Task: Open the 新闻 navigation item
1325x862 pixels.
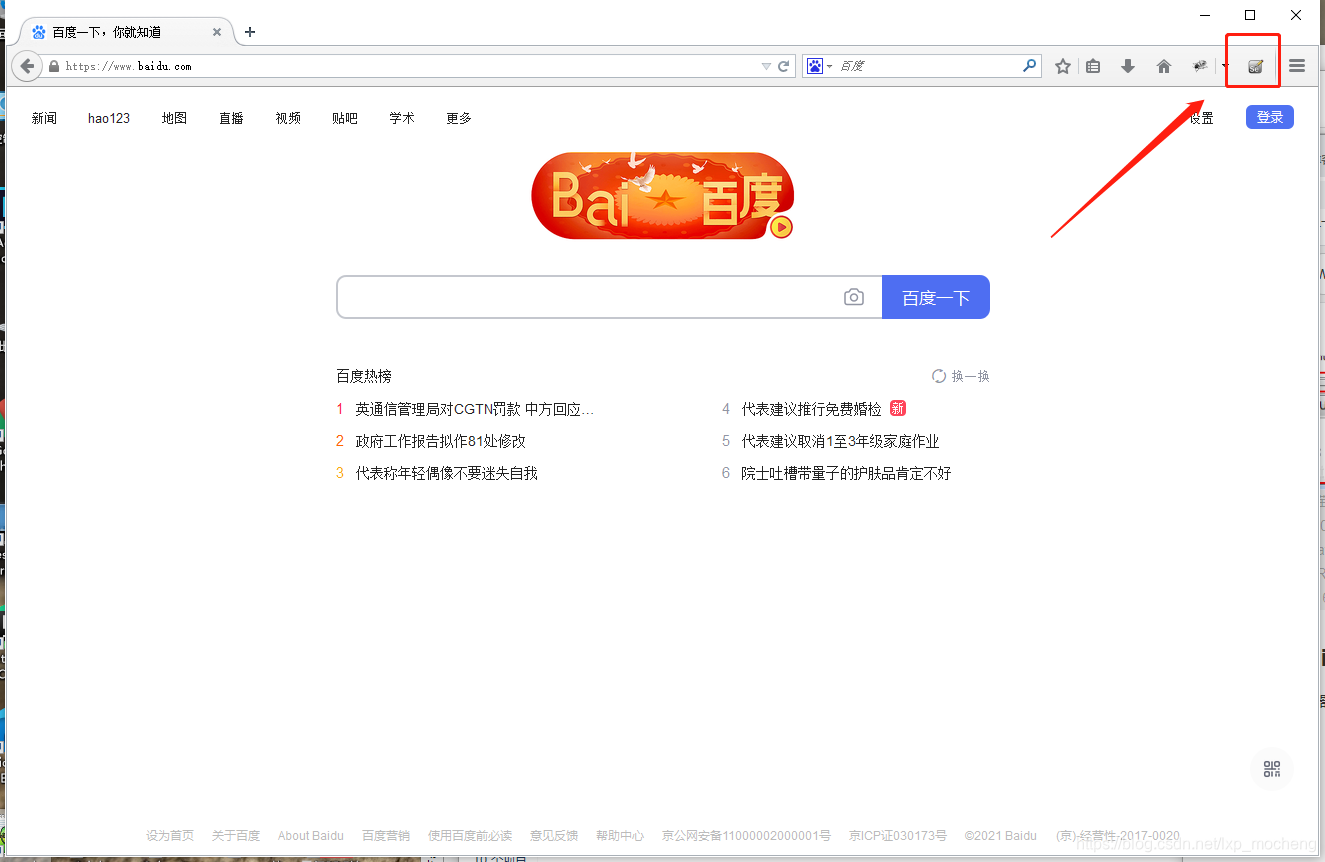Action: (44, 117)
